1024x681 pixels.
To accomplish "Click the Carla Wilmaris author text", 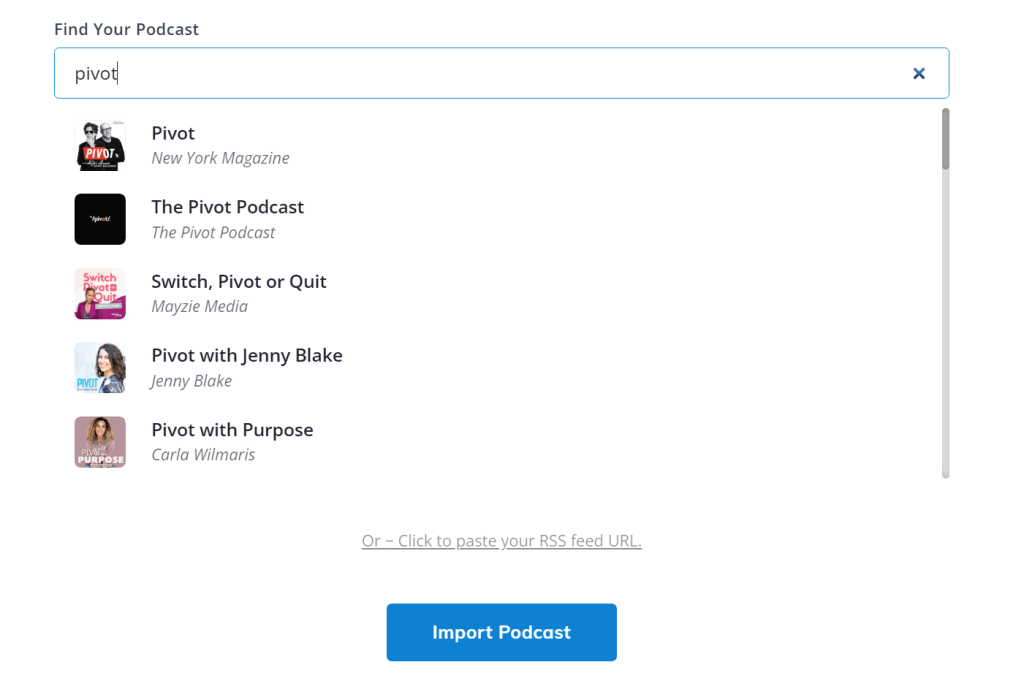I will pos(202,454).
